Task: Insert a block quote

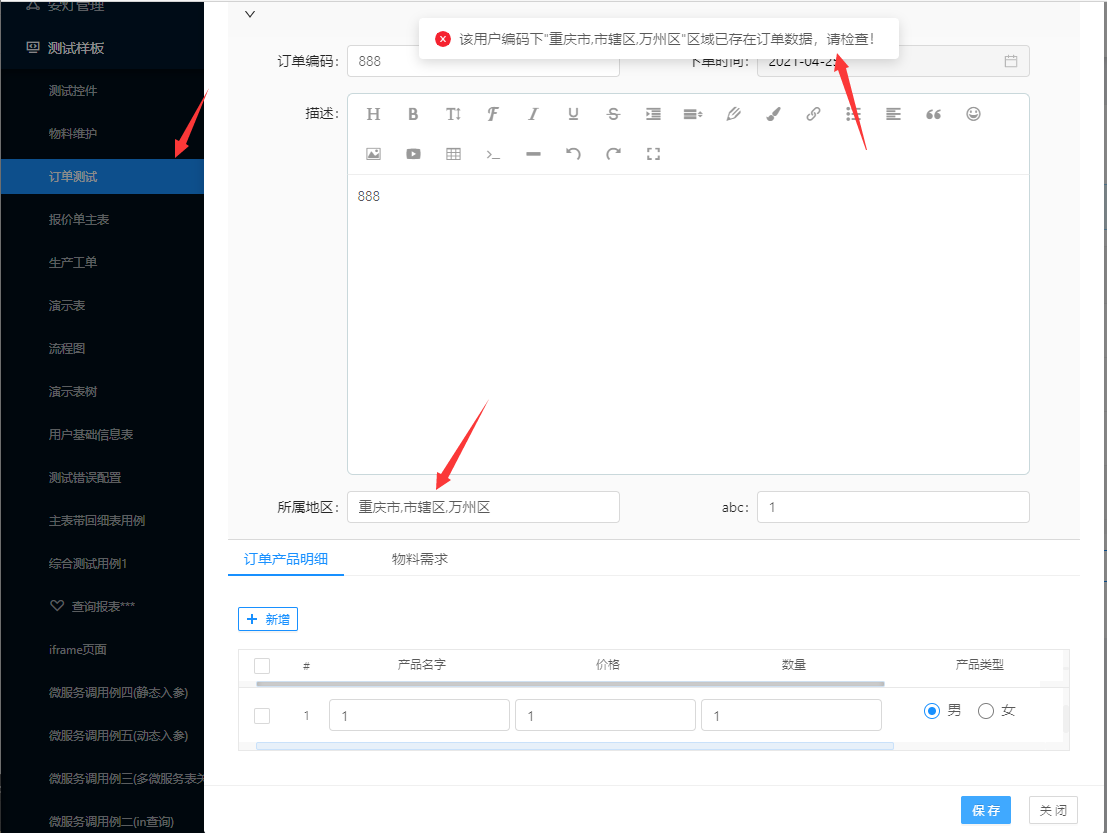Action: click(x=933, y=114)
